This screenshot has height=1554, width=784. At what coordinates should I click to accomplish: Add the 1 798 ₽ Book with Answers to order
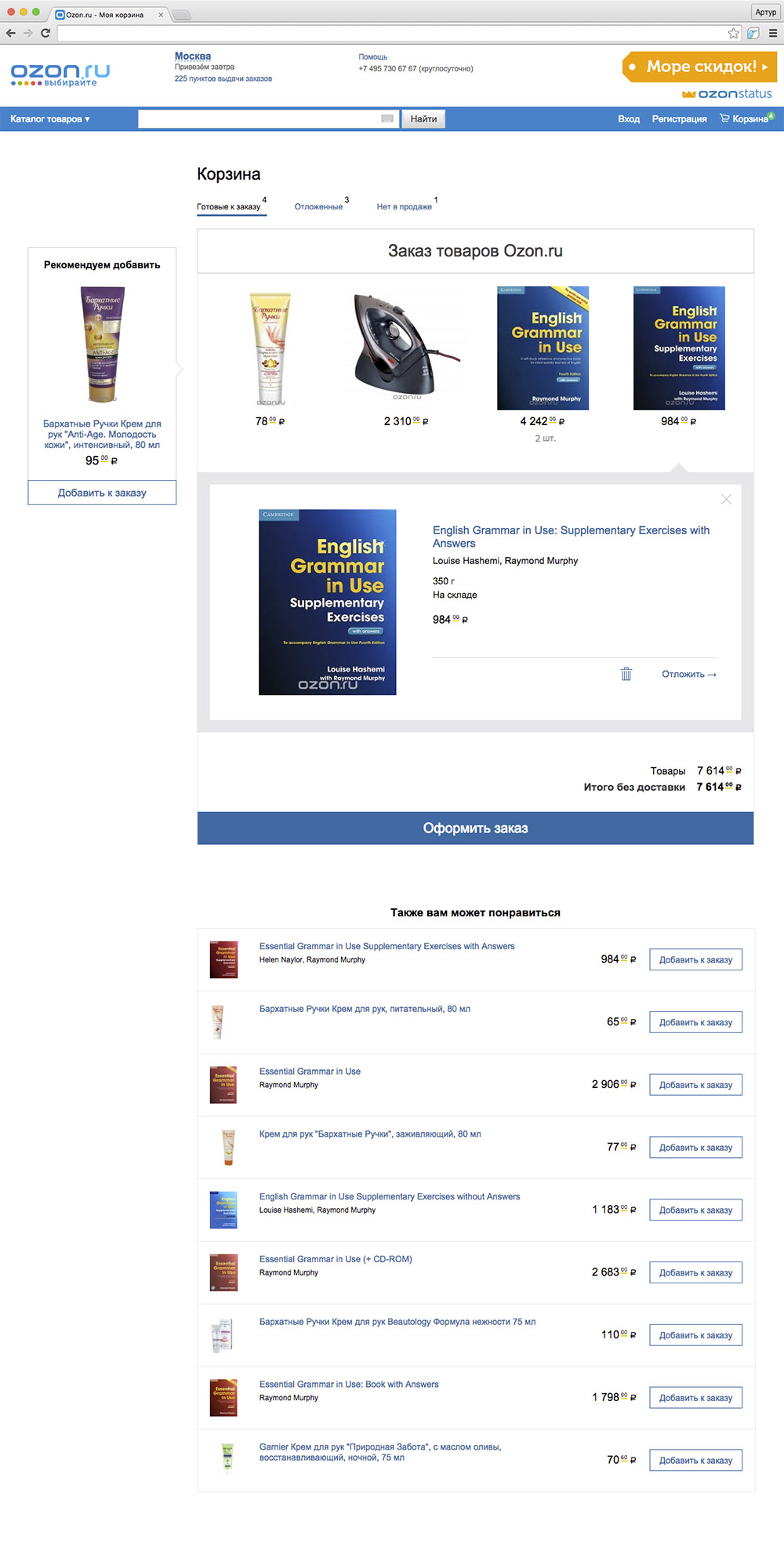tap(696, 1398)
